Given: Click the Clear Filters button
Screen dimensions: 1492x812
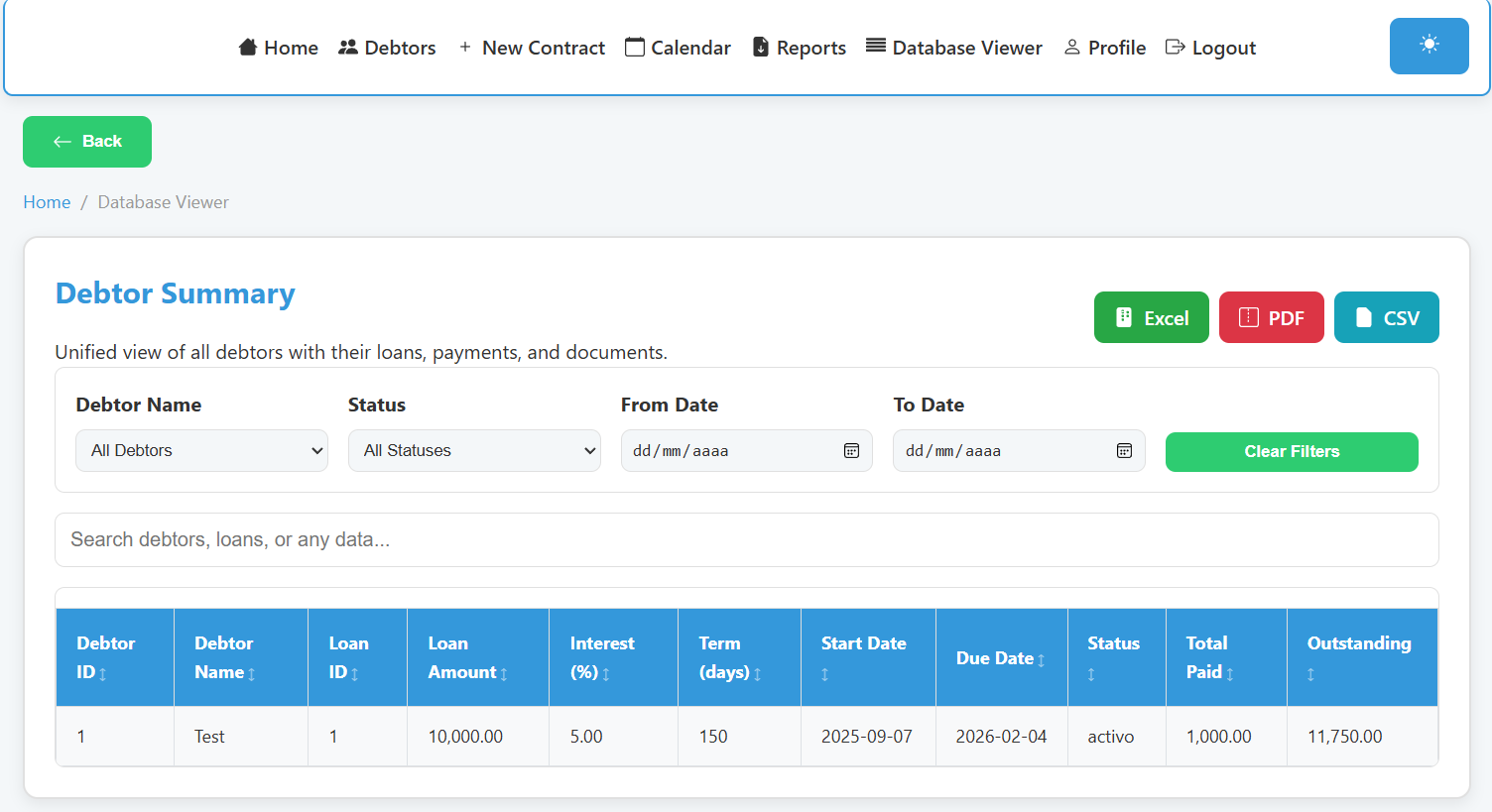Looking at the screenshot, I should pos(1292,452).
